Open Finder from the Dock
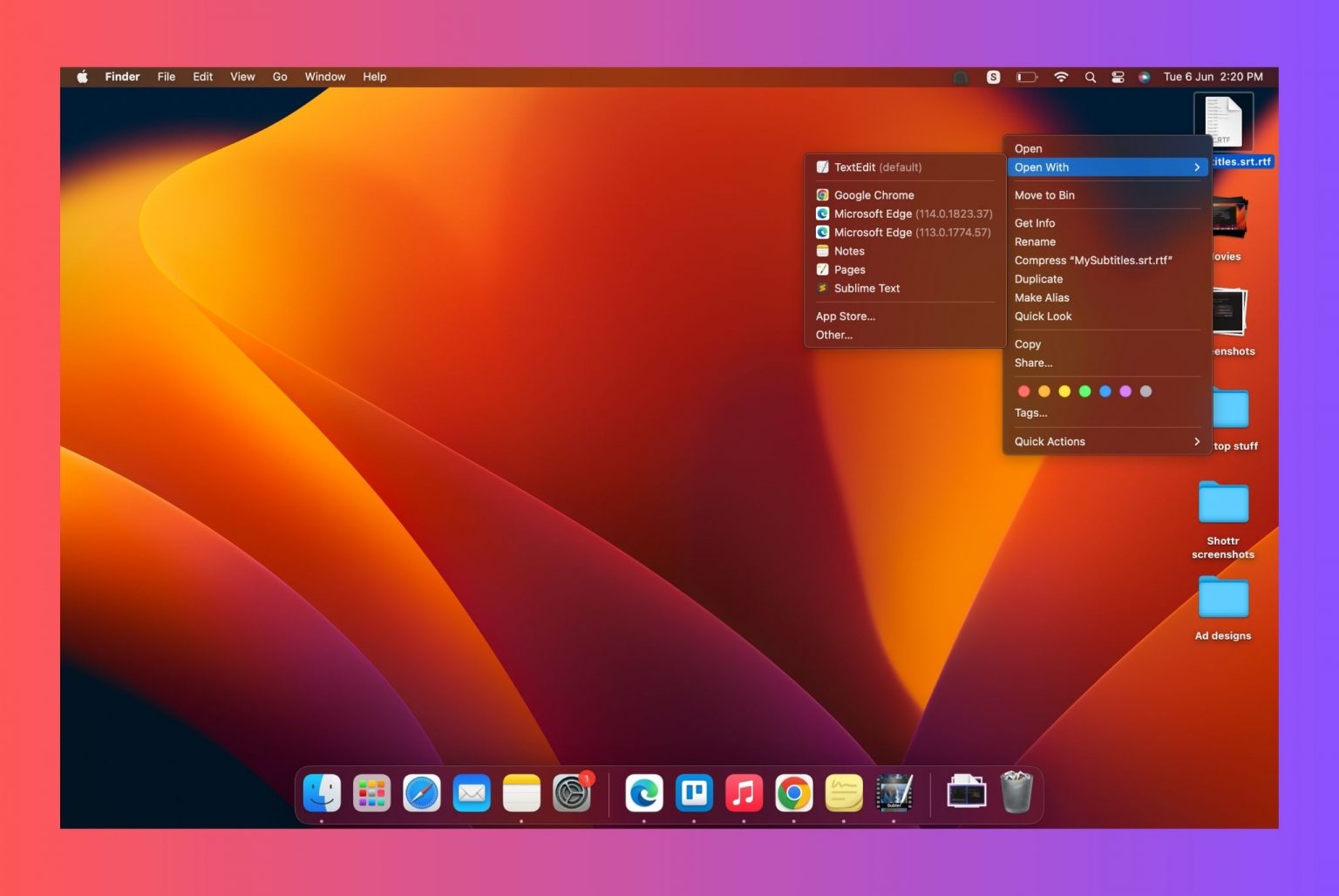1339x896 pixels. 322,793
